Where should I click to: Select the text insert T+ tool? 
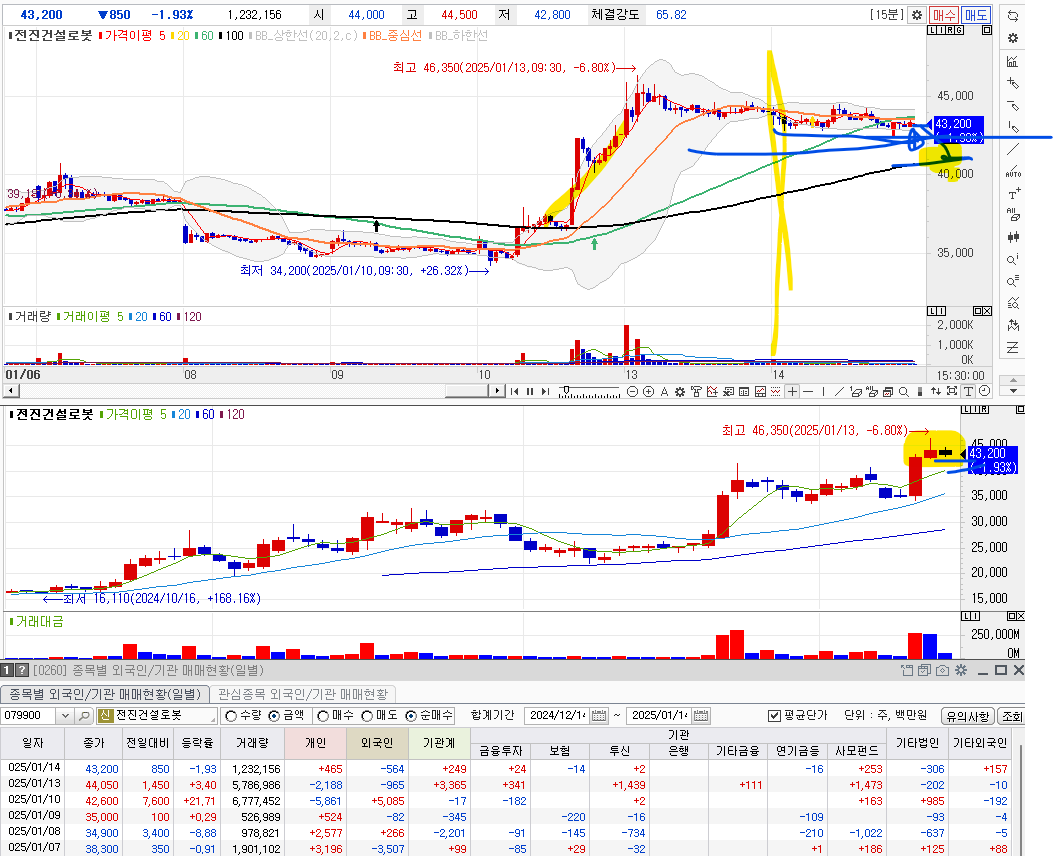click(x=1013, y=193)
